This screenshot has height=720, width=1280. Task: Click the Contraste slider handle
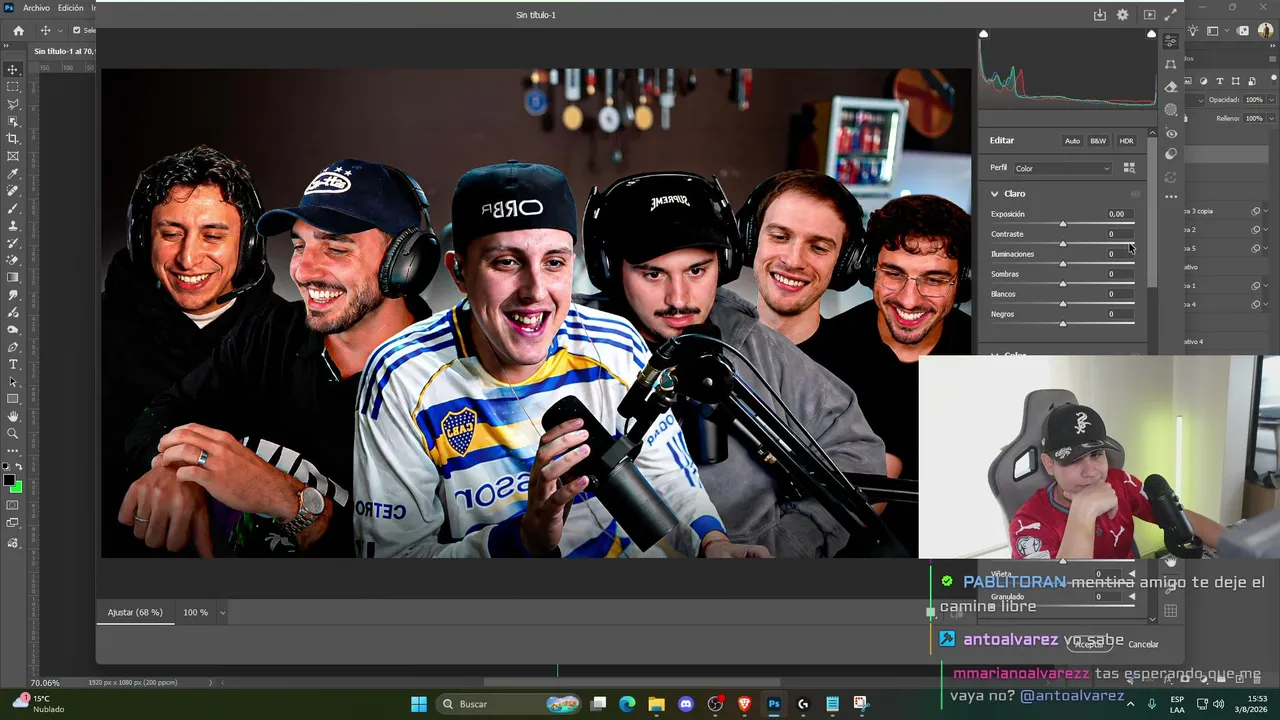[x=1063, y=243]
